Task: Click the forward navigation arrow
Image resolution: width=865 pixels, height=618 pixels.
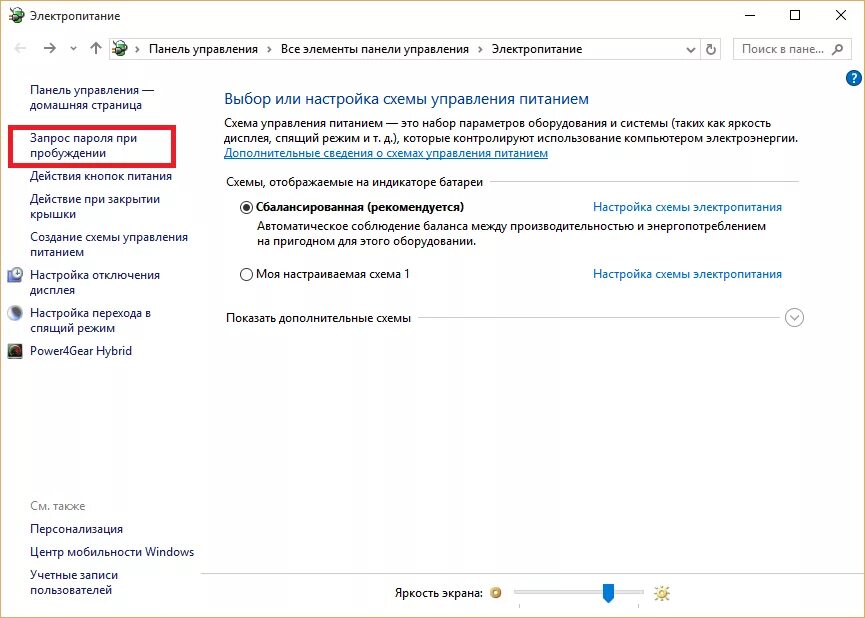Action: (x=50, y=49)
